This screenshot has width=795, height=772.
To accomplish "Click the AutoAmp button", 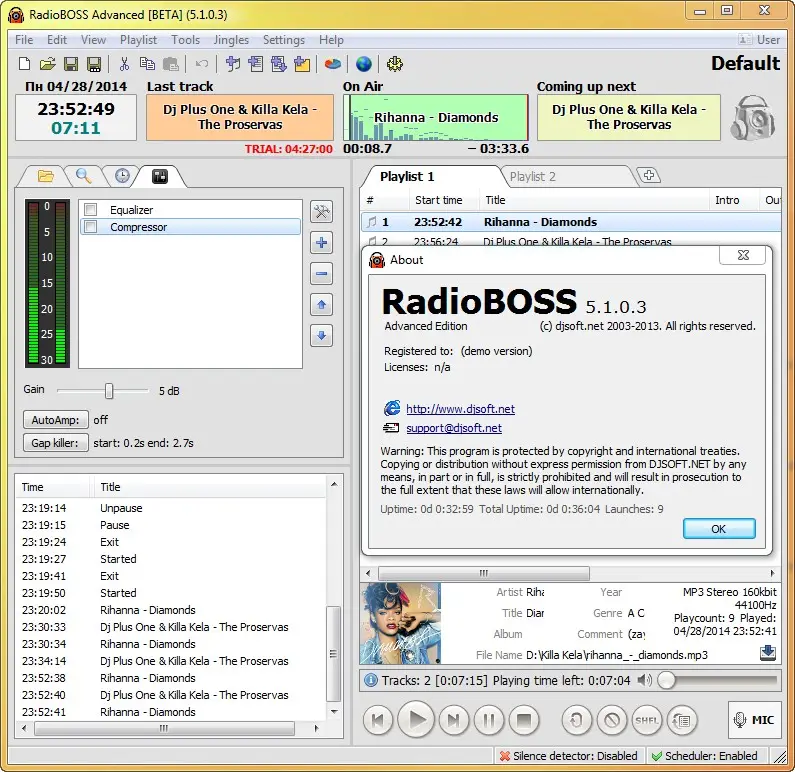I will pyautogui.click(x=56, y=420).
